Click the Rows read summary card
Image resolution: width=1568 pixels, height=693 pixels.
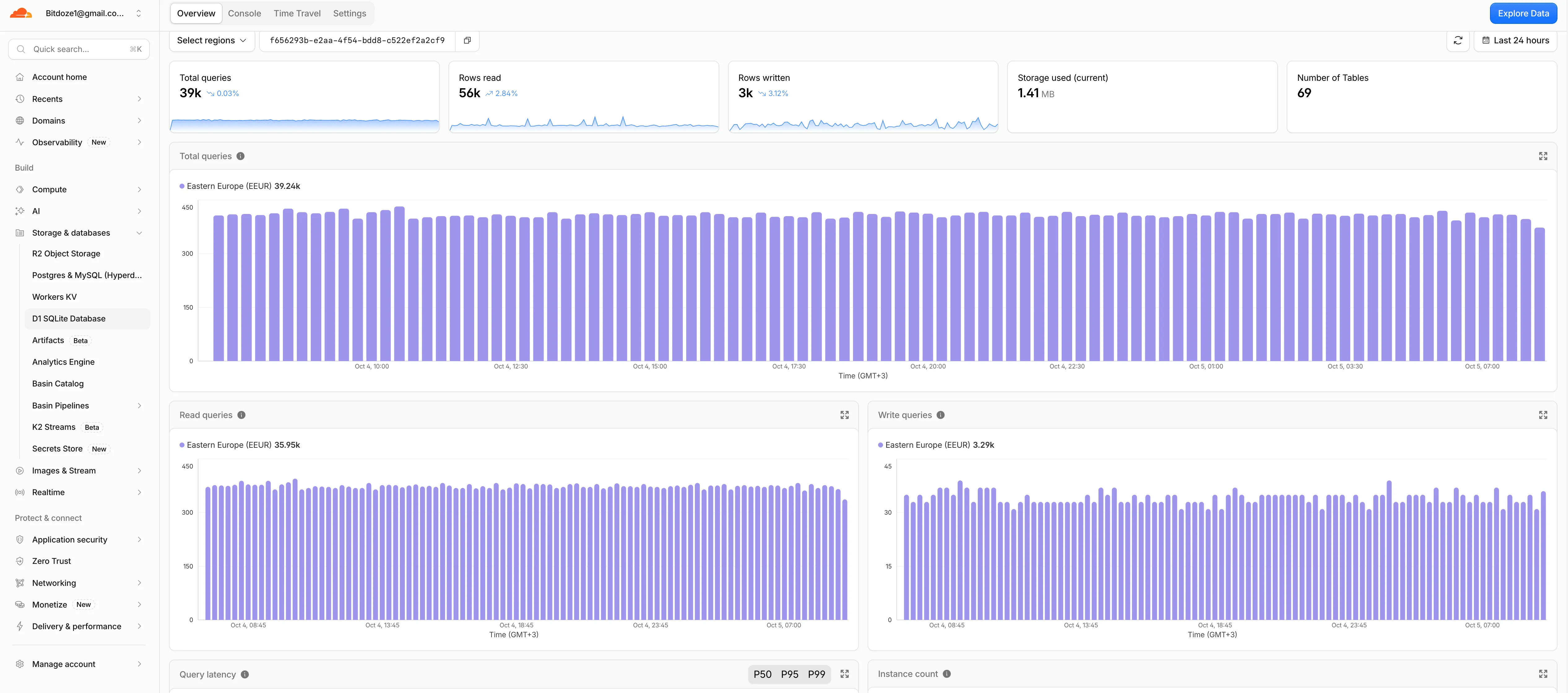click(x=583, y=97)
